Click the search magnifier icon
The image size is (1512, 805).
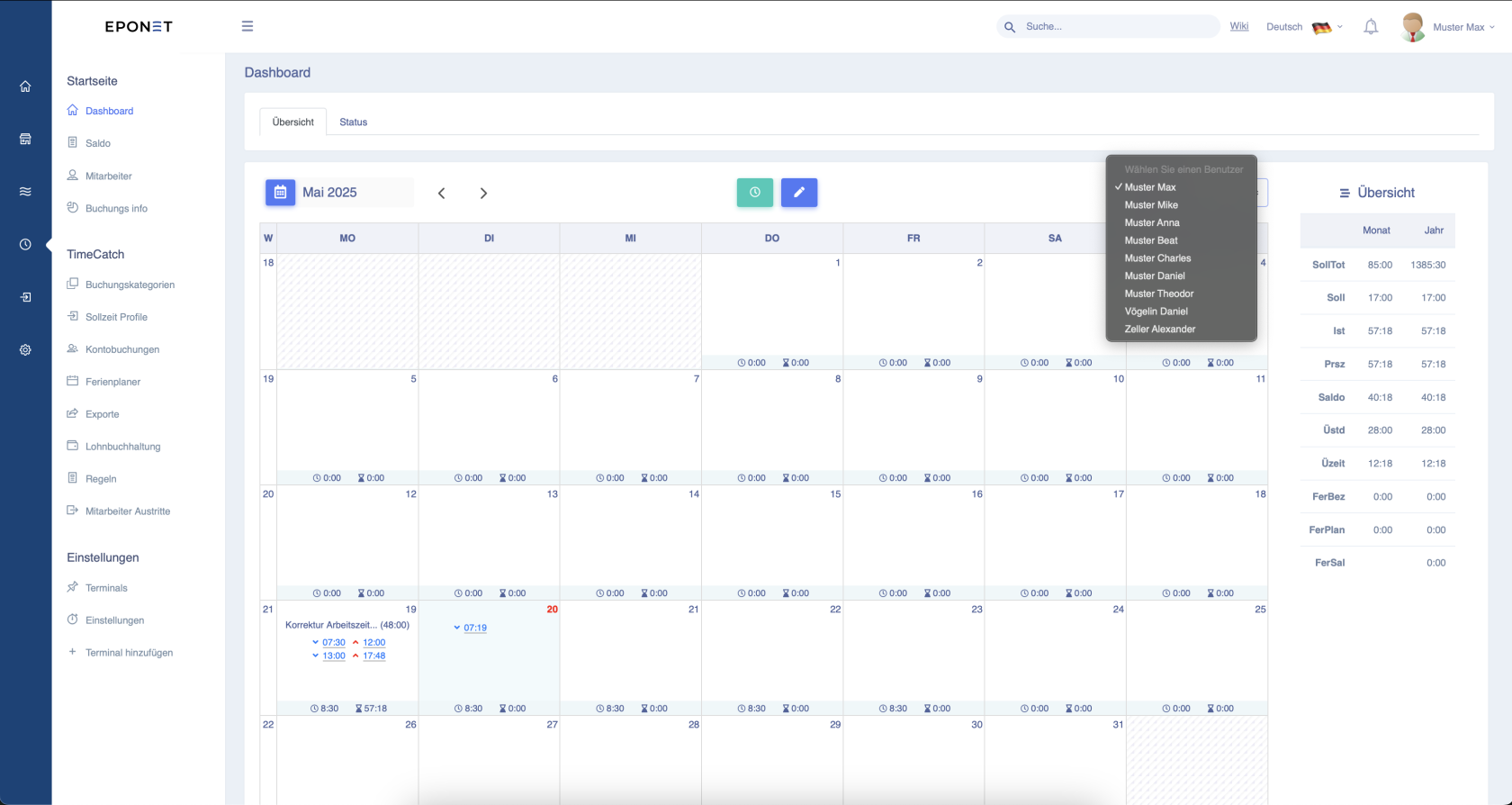1010,27
